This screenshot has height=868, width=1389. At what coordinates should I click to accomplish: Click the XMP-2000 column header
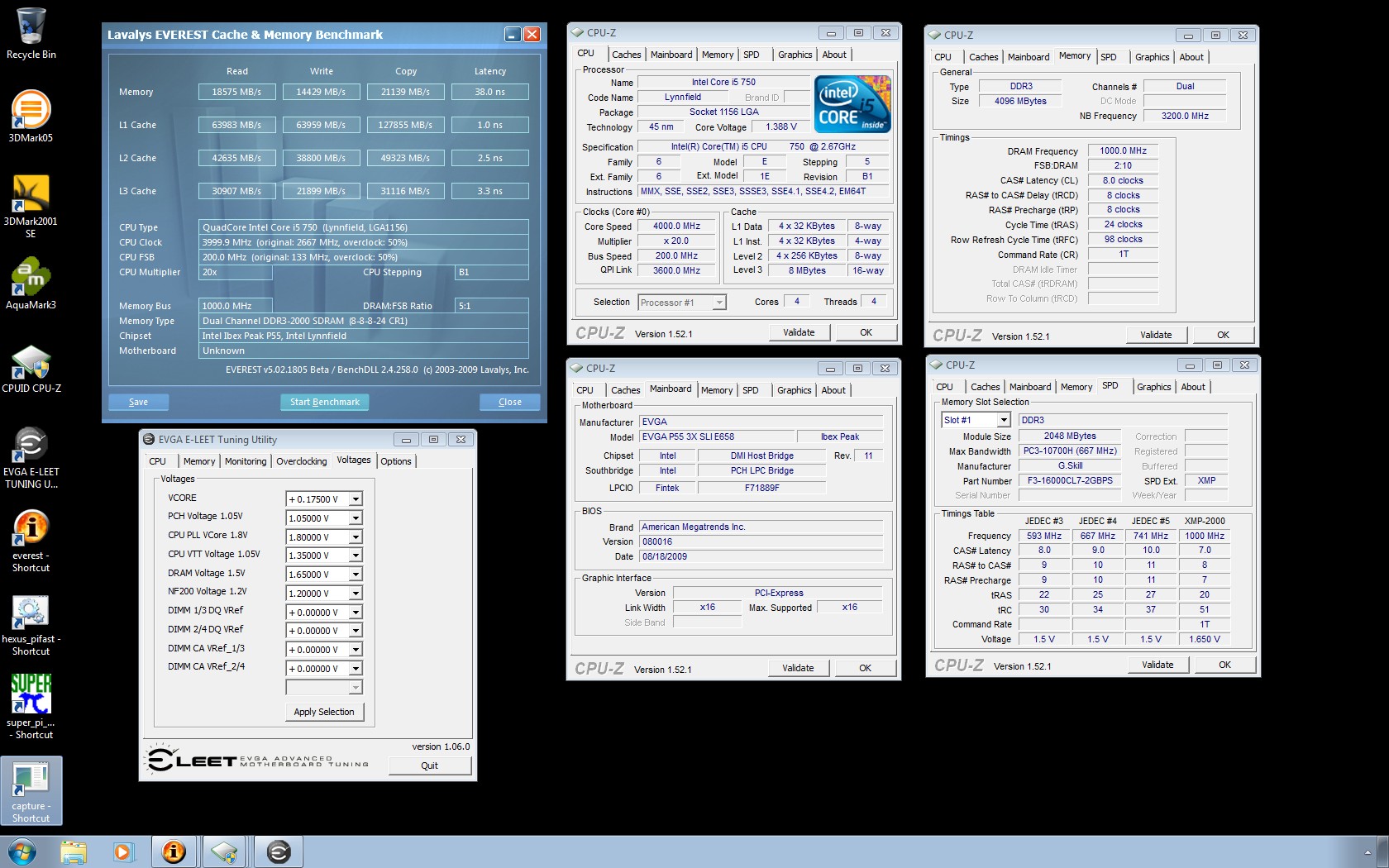[x=1205, y=521]
